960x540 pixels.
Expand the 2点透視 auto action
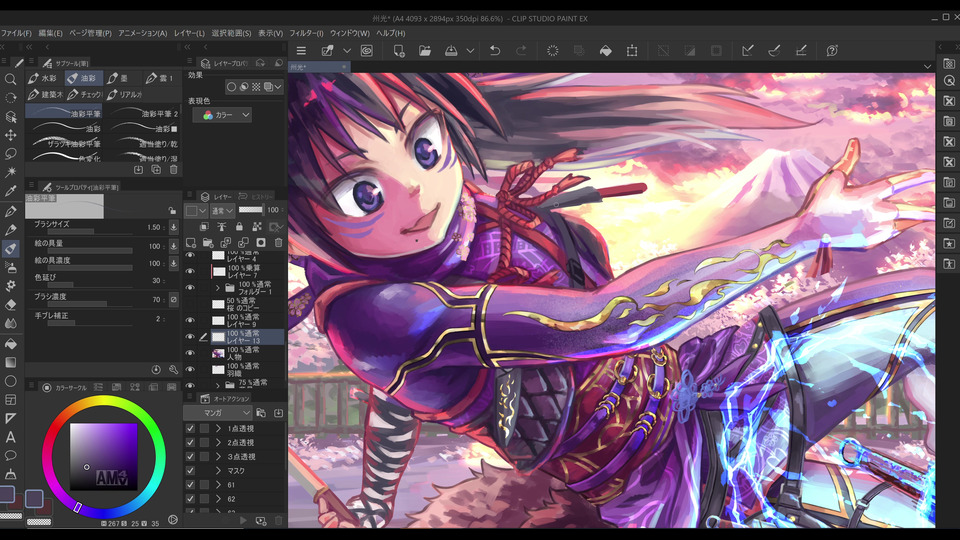[x=218, y=442]
